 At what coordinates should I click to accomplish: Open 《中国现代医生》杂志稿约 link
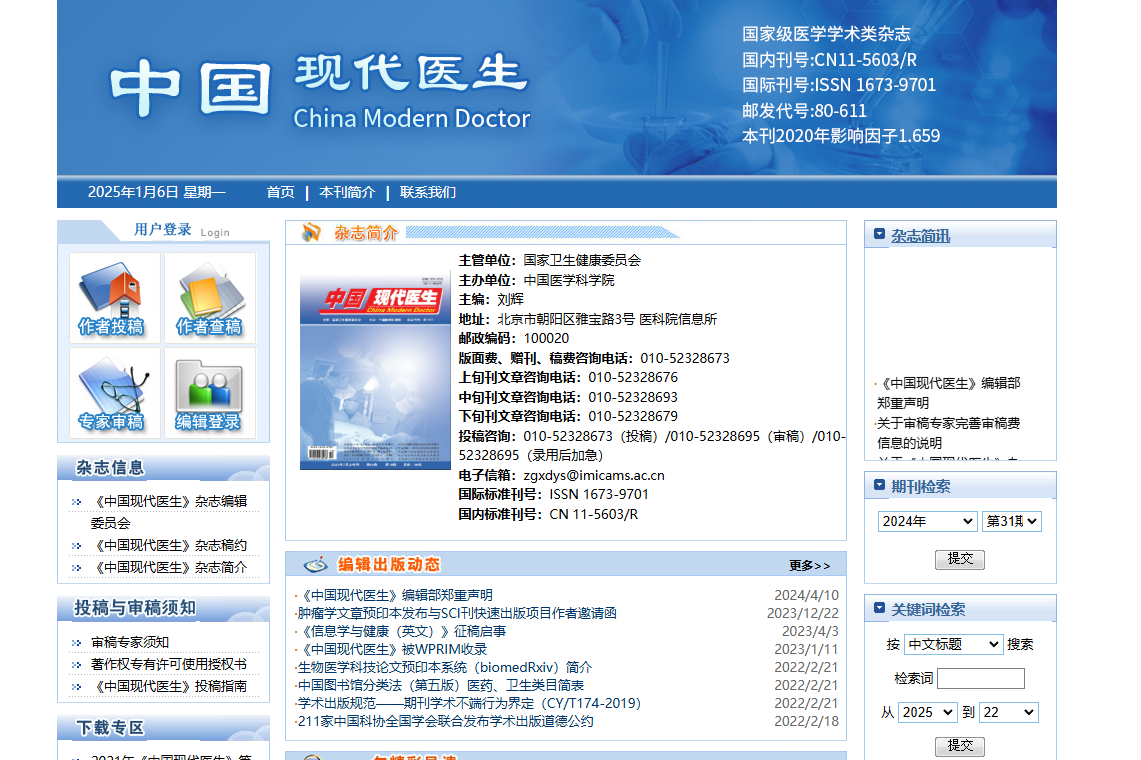click(169, 545)
